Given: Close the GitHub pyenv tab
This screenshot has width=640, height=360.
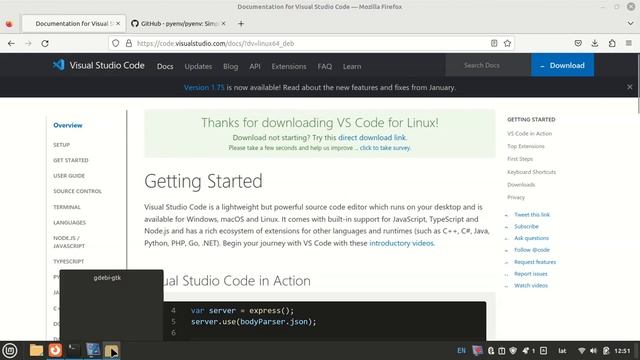Looking at the screenshot, I should point(223,24).
